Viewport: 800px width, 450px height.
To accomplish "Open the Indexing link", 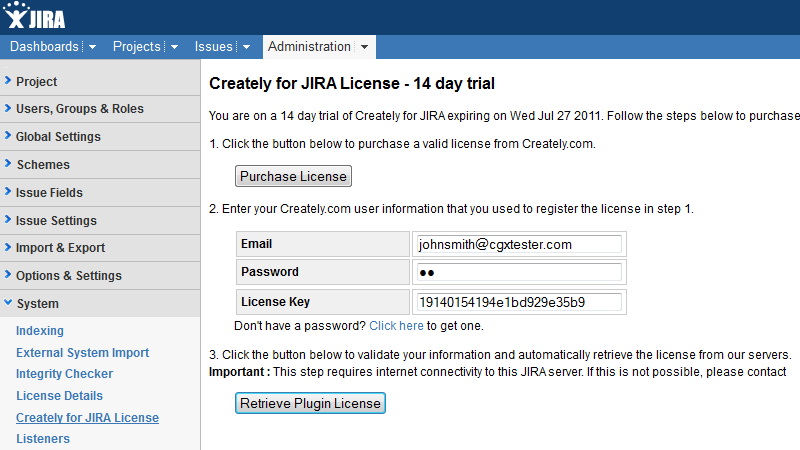I will pos(40,331).
